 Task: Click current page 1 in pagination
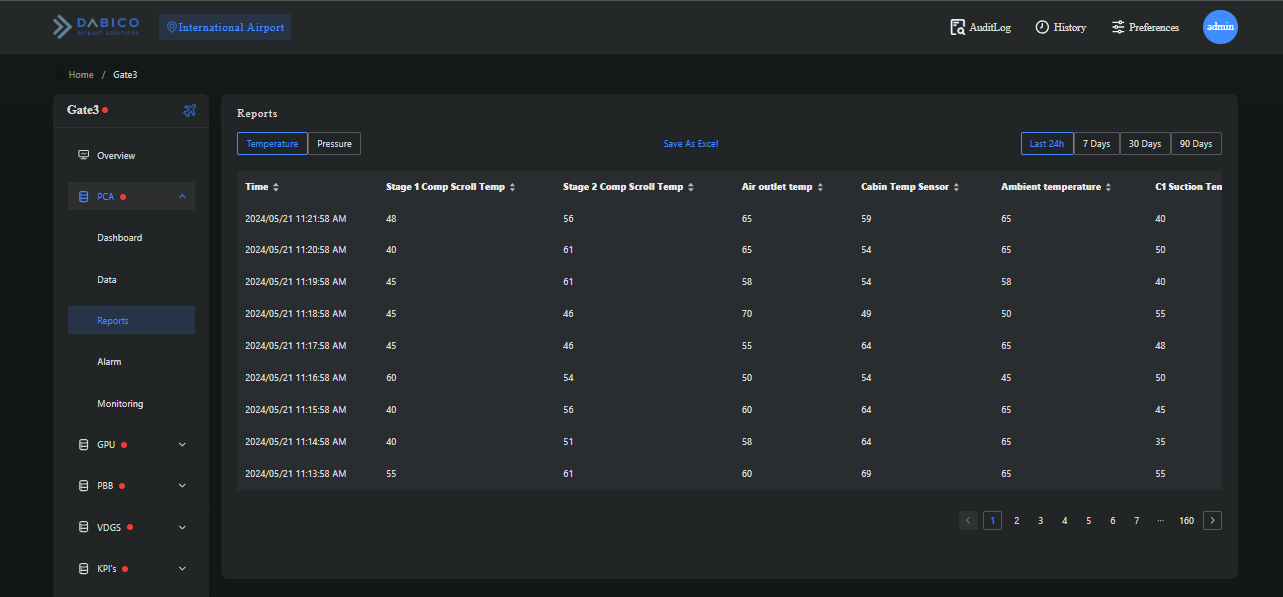[992, 520]
